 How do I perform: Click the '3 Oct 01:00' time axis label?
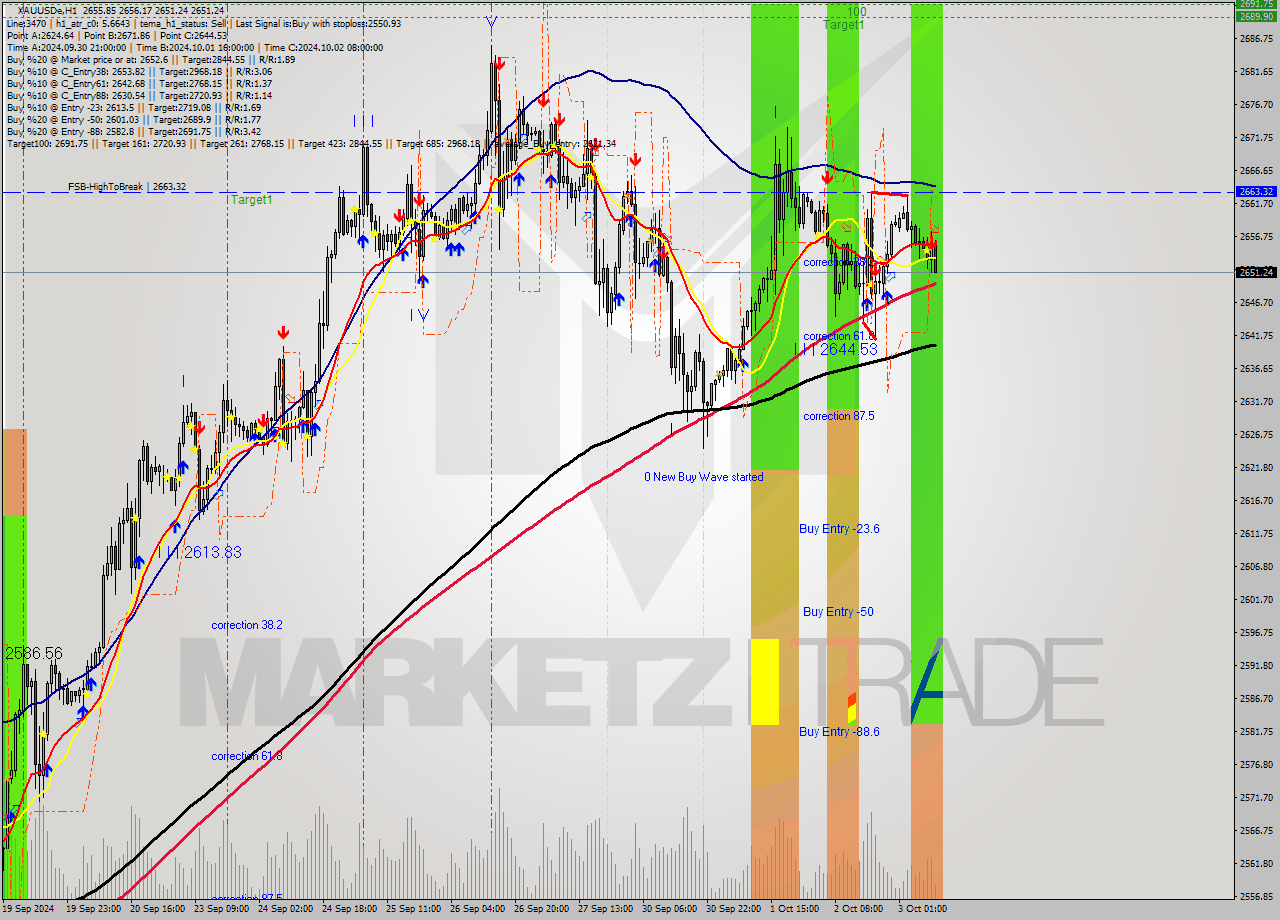tap(923, 909)
